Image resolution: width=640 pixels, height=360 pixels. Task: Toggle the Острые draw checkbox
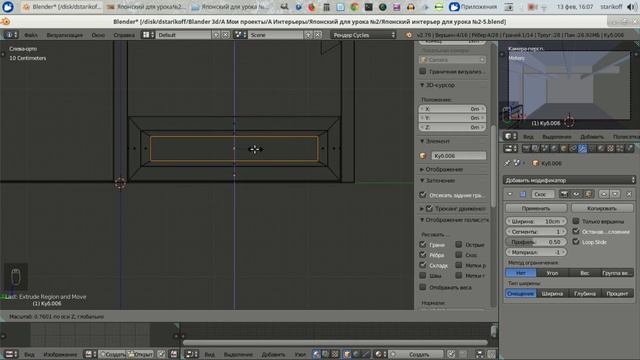[x=459, y=244]
